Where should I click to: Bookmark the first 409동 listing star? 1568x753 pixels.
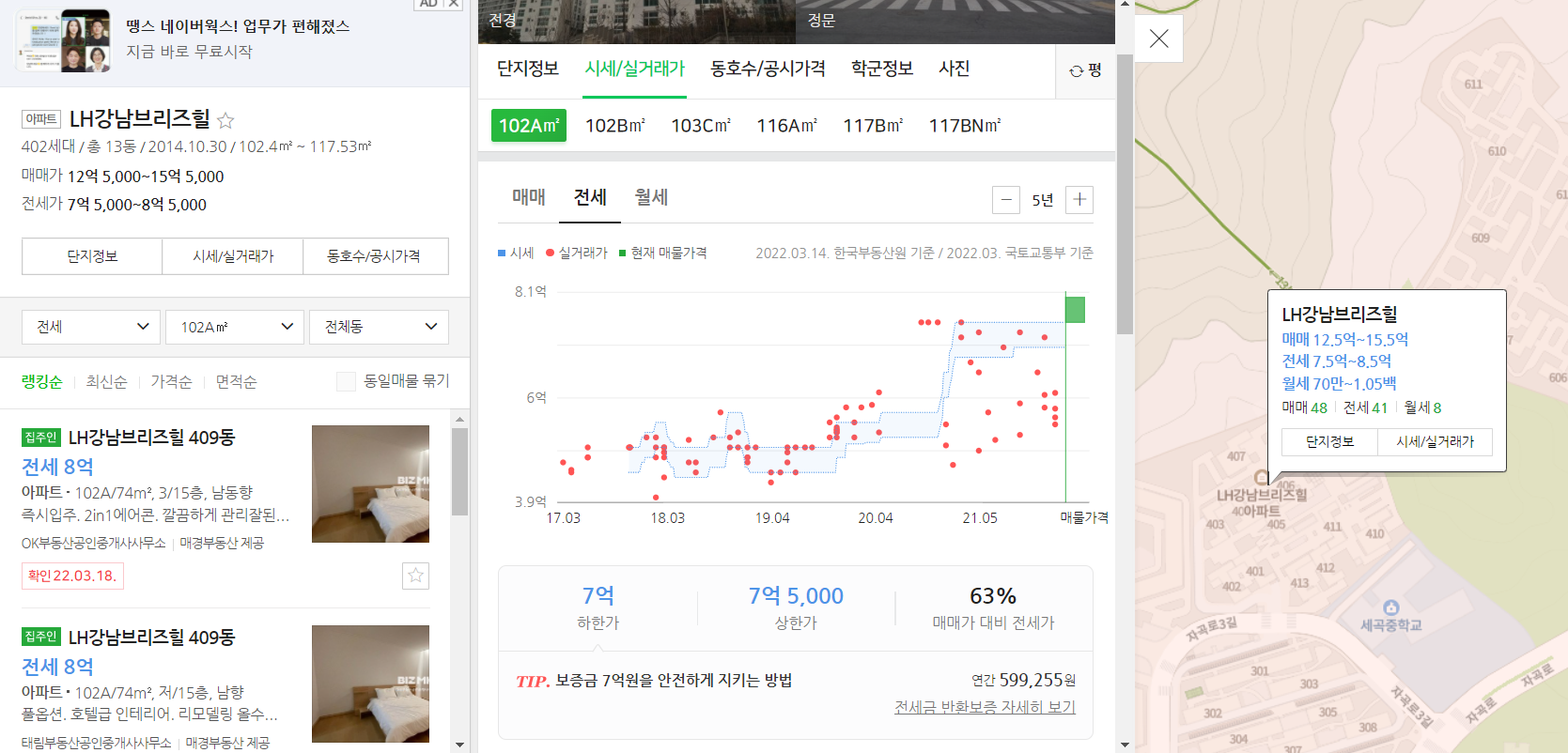(415, 576)
